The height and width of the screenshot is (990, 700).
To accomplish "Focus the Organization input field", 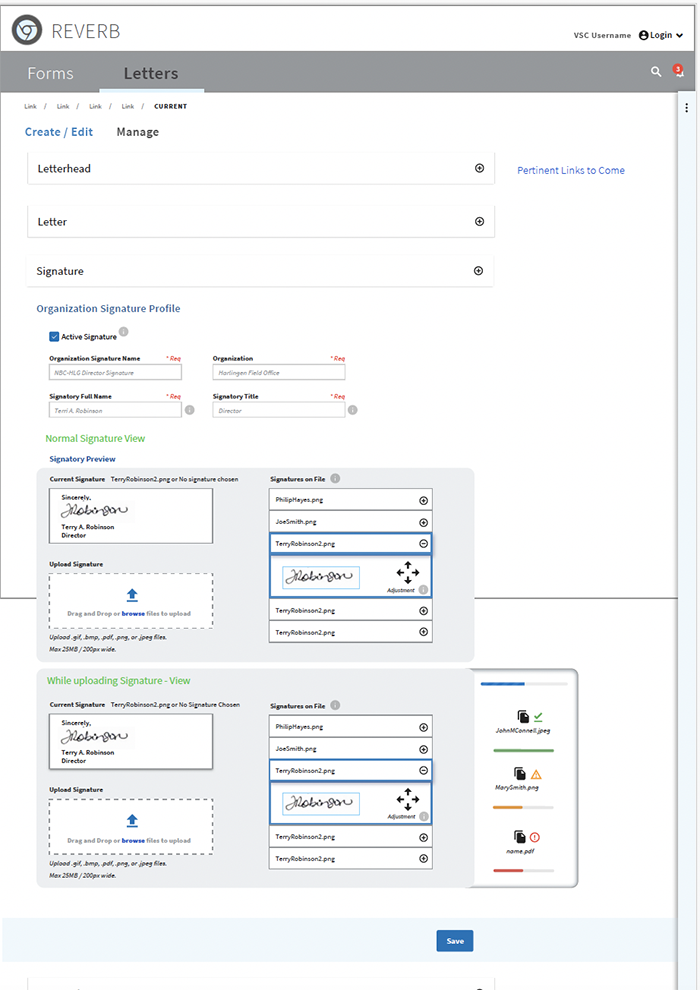I will pos(279,373).
